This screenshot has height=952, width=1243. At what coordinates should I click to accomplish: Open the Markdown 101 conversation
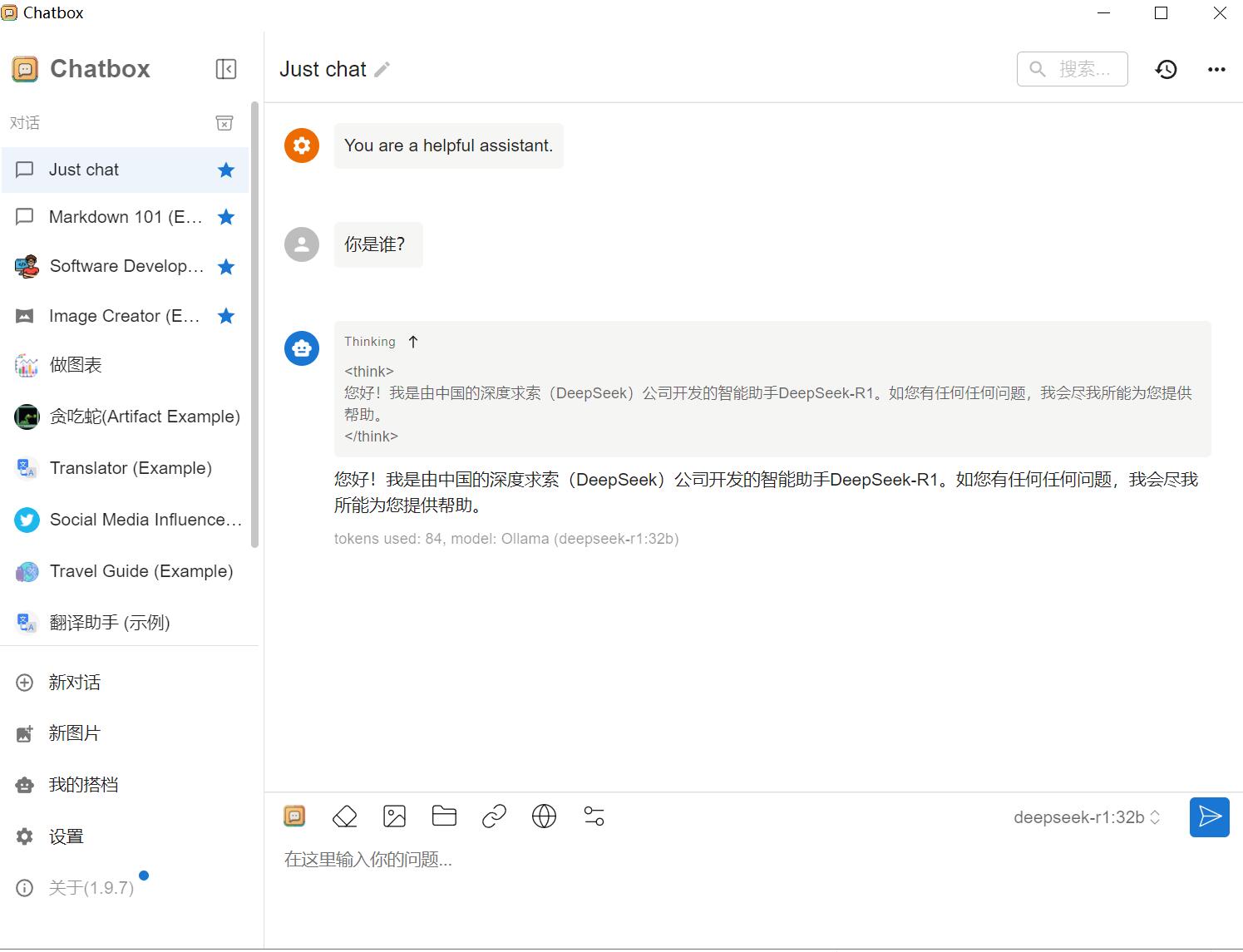click(x=126, y=217)
